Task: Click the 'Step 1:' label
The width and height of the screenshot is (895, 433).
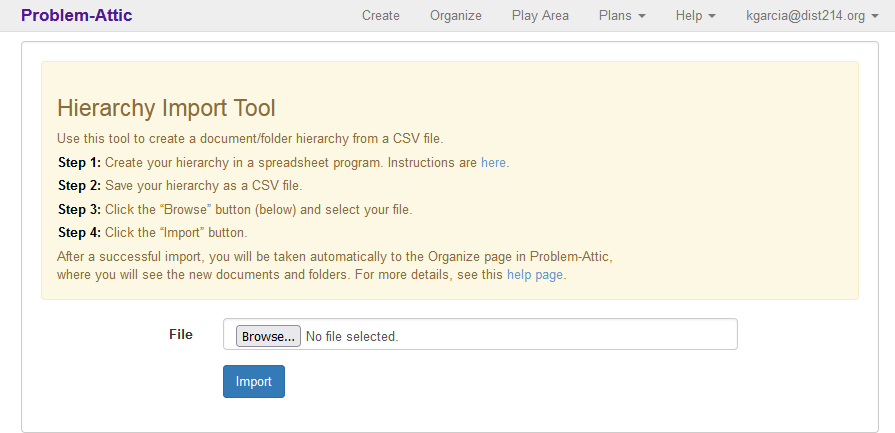Action: tap(79, 163)
